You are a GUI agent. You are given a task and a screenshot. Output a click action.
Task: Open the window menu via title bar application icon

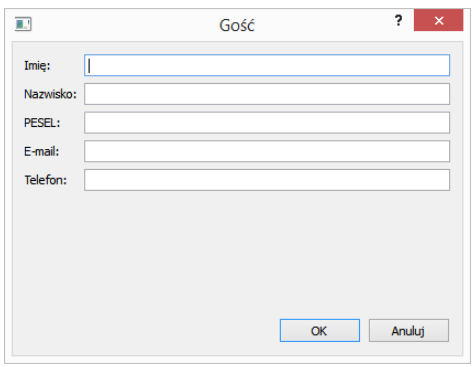point(23,24)
